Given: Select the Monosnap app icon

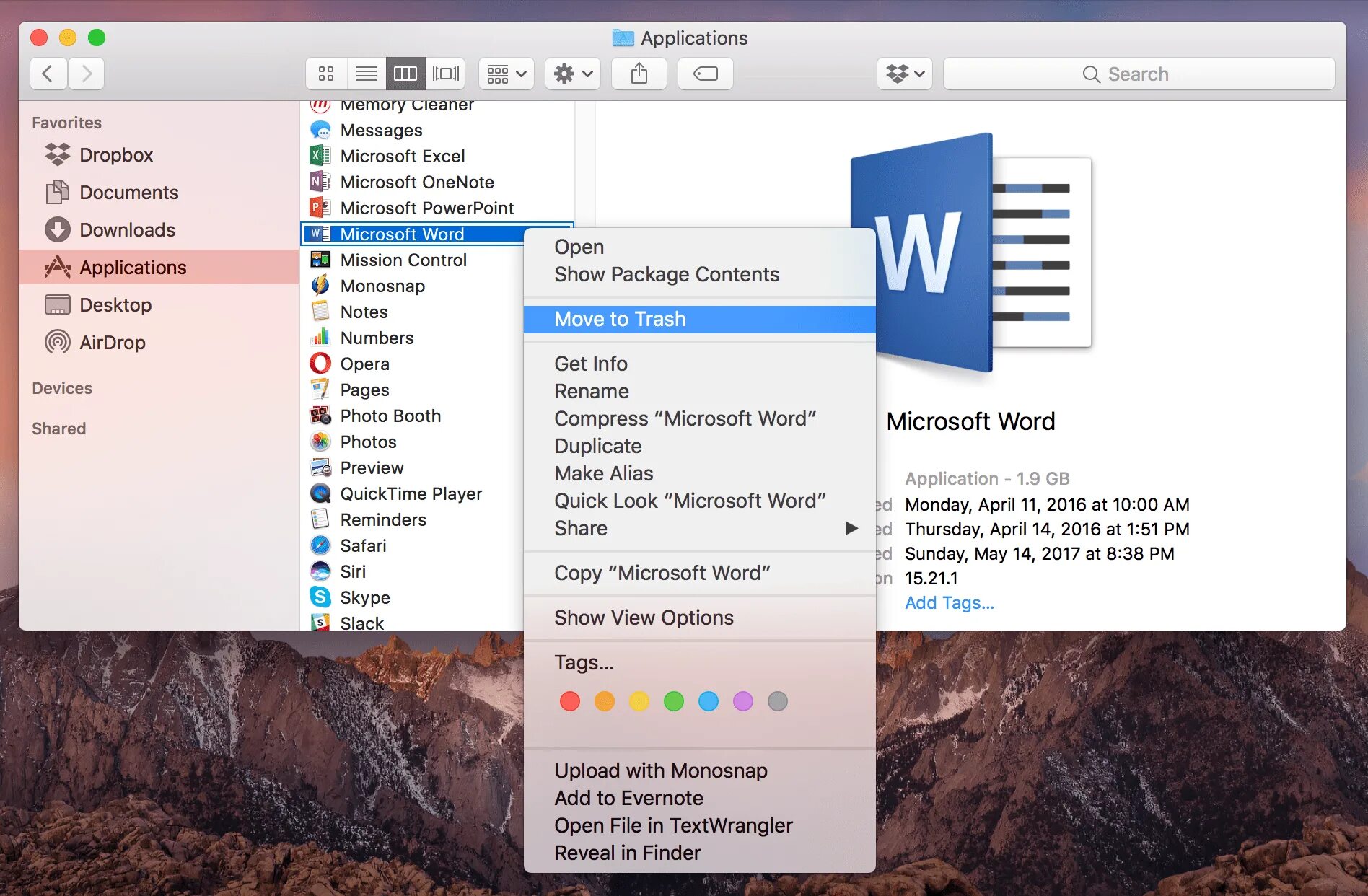Looking at the screenshot, I should pos(320,286).
